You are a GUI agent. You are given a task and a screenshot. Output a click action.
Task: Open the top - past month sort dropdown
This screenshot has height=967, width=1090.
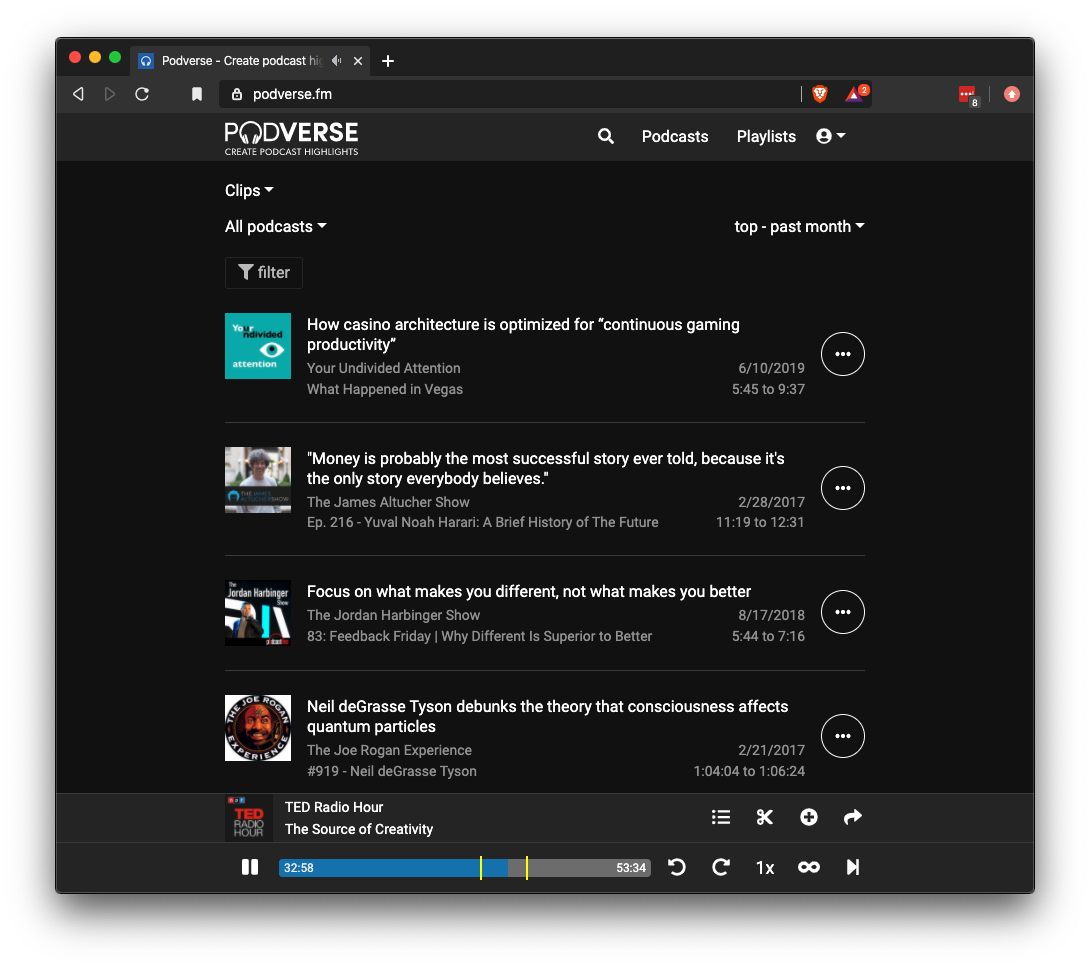[799, 226]
